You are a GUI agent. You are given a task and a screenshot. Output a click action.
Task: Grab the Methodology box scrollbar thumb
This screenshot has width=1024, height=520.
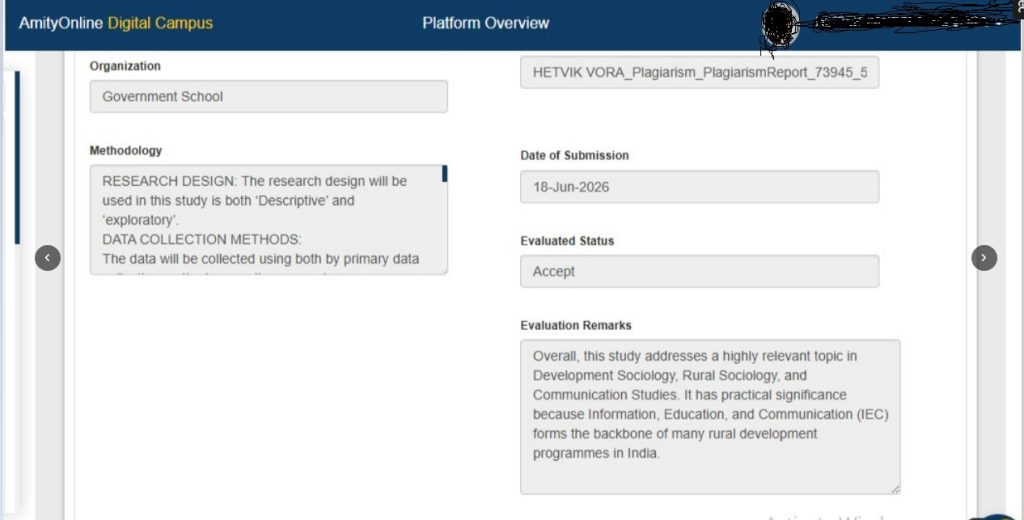[445, 174]
